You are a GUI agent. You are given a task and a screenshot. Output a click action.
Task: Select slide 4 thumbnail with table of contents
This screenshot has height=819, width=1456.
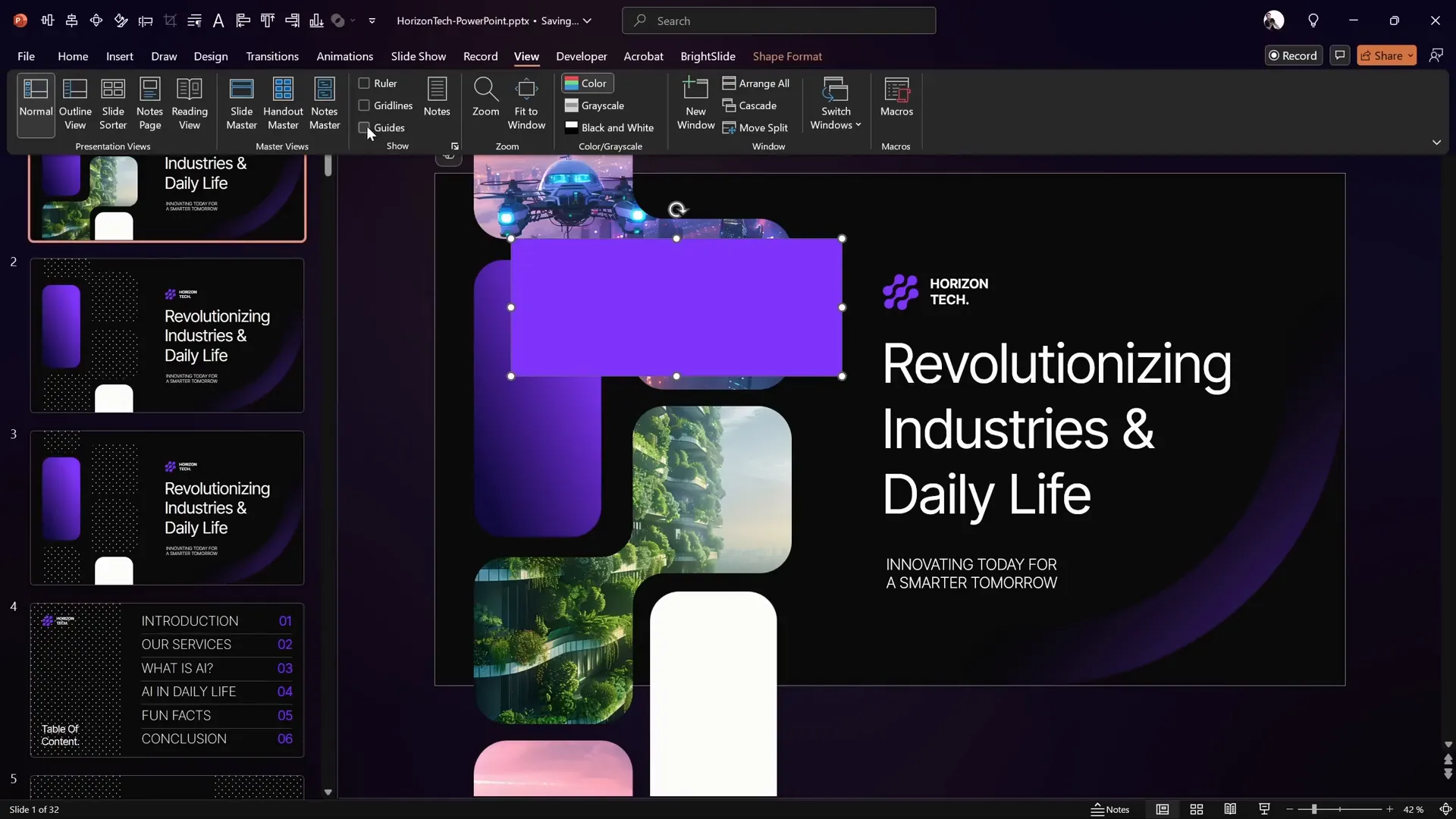[166, 679]
